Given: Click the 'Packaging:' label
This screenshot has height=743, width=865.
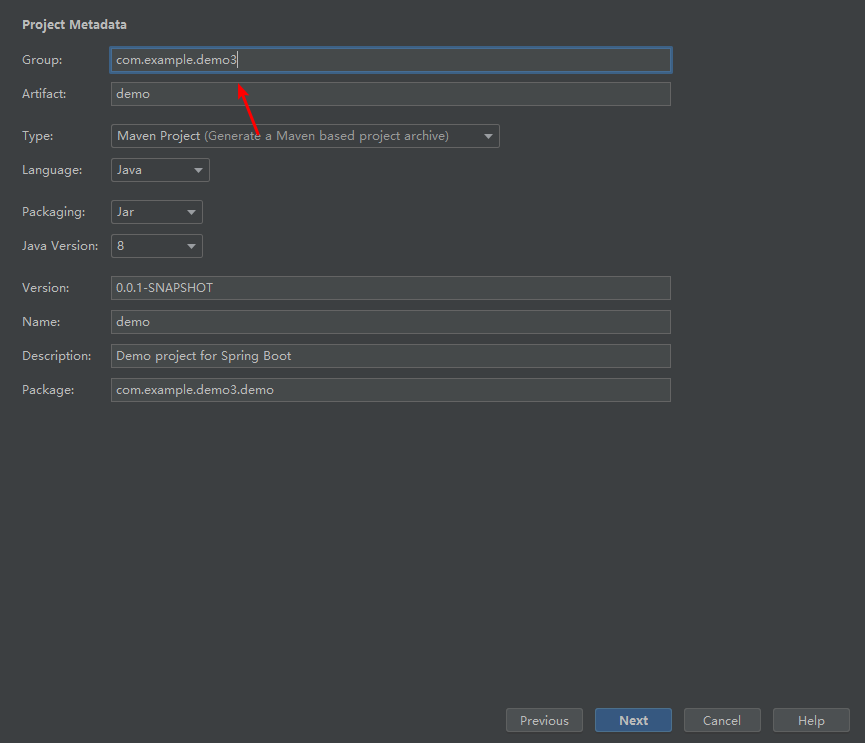Looking at the screenshot, I should (53, 212).
